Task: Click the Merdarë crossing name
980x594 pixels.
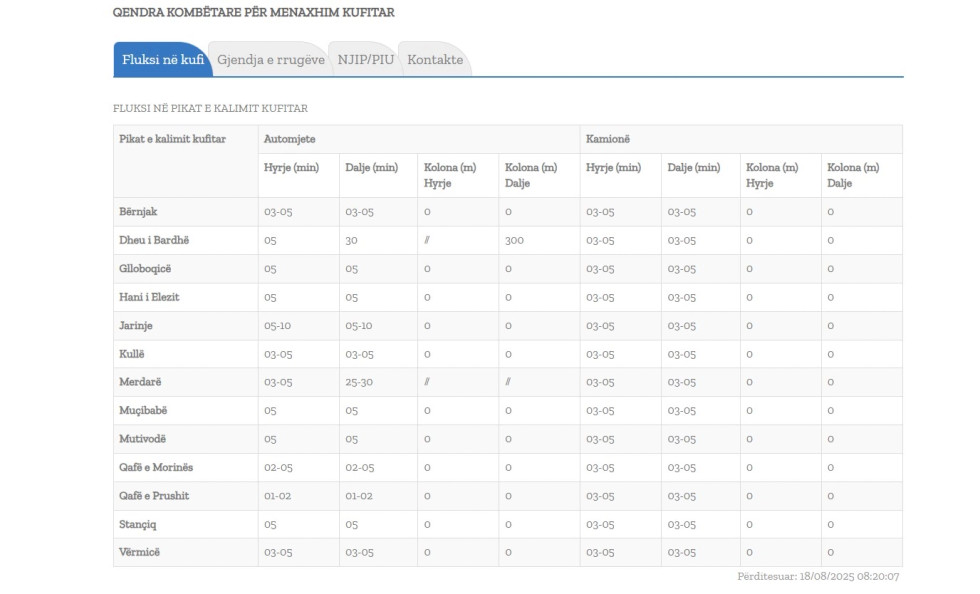Action: click(x=140, y=382)
